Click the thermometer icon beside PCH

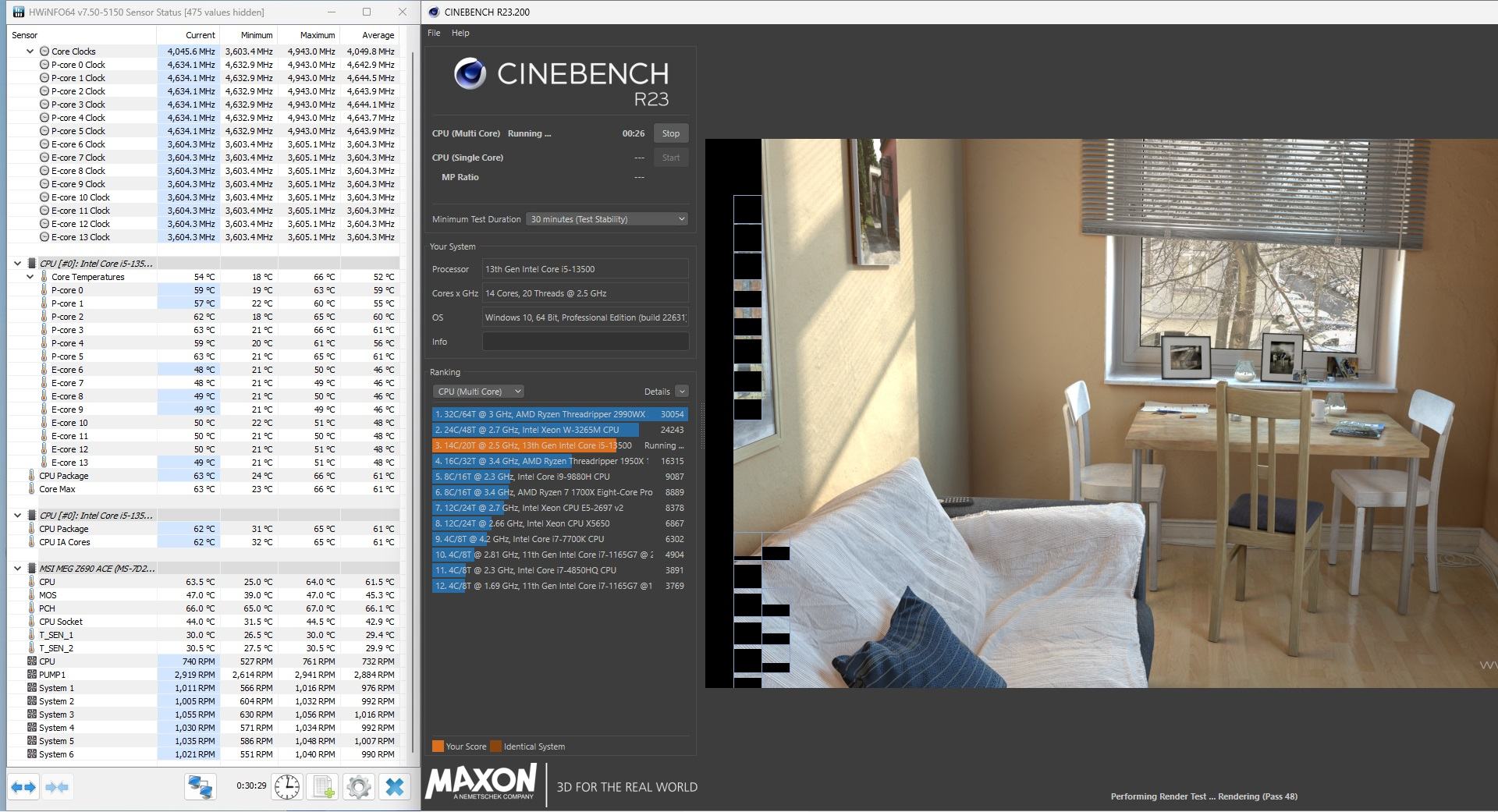(x=32, y=608)
